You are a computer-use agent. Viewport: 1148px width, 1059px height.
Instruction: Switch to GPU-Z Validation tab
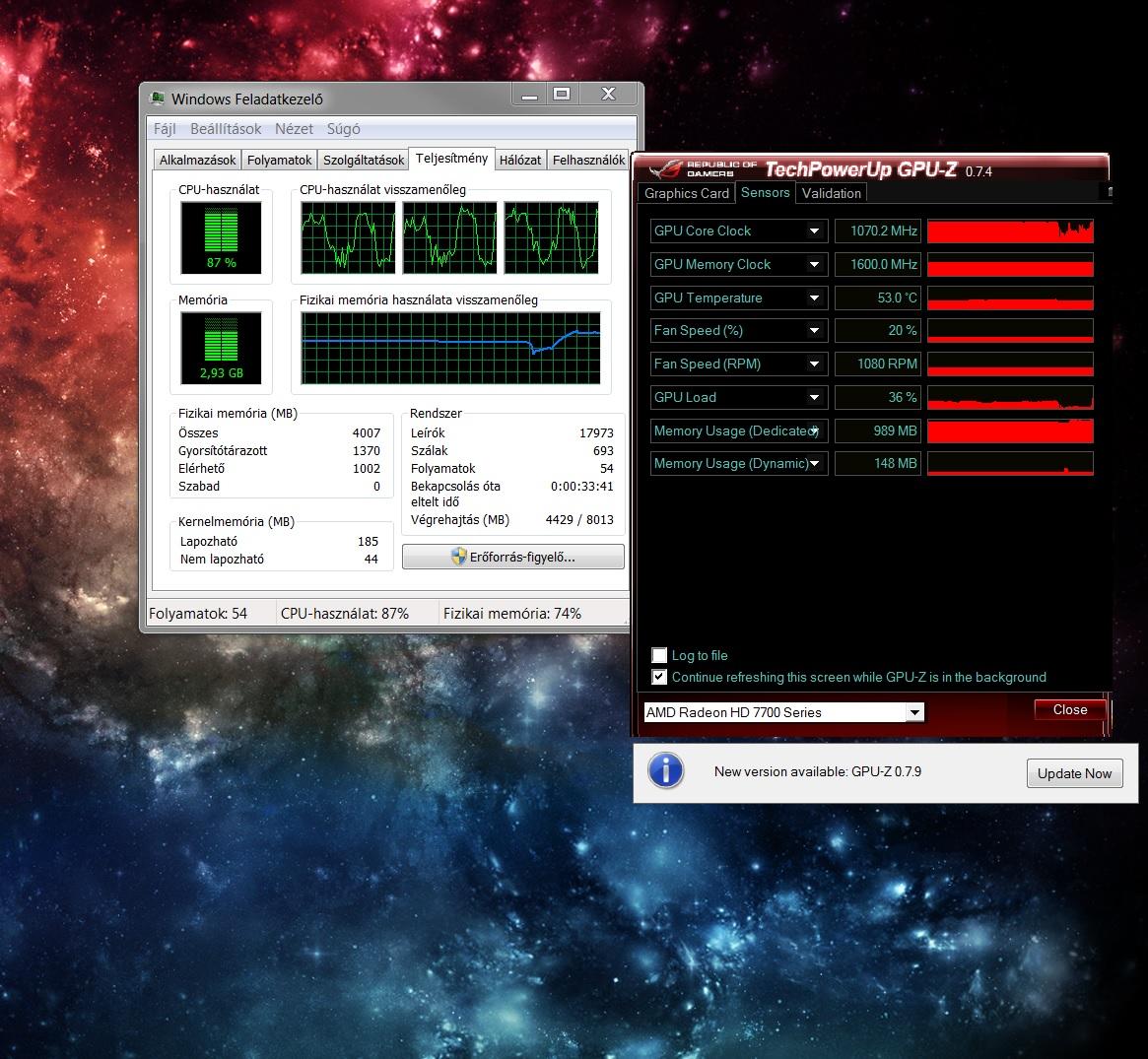point(831,193)
